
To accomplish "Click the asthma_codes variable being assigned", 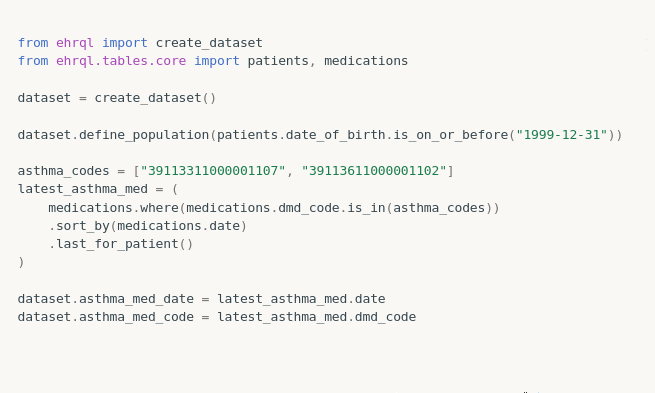I will click(x=63, y=171).
